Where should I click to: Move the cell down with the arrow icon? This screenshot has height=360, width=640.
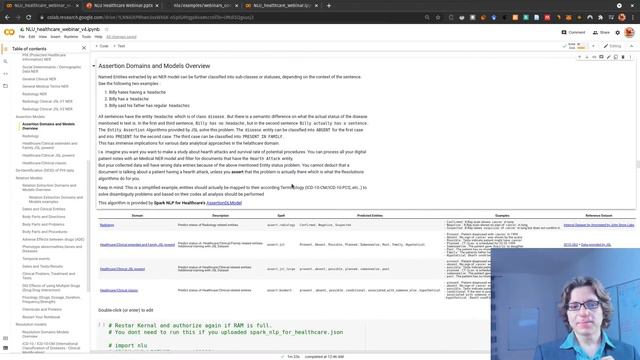click(x=587, y=57)
